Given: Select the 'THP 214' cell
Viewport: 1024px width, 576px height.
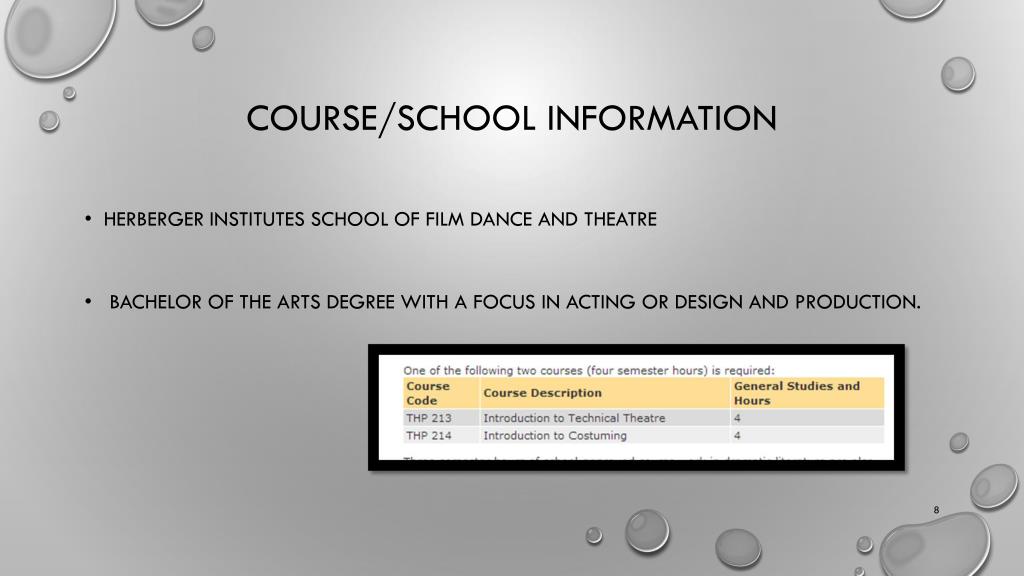Looking at the screenshot, I should click(441, 436).
